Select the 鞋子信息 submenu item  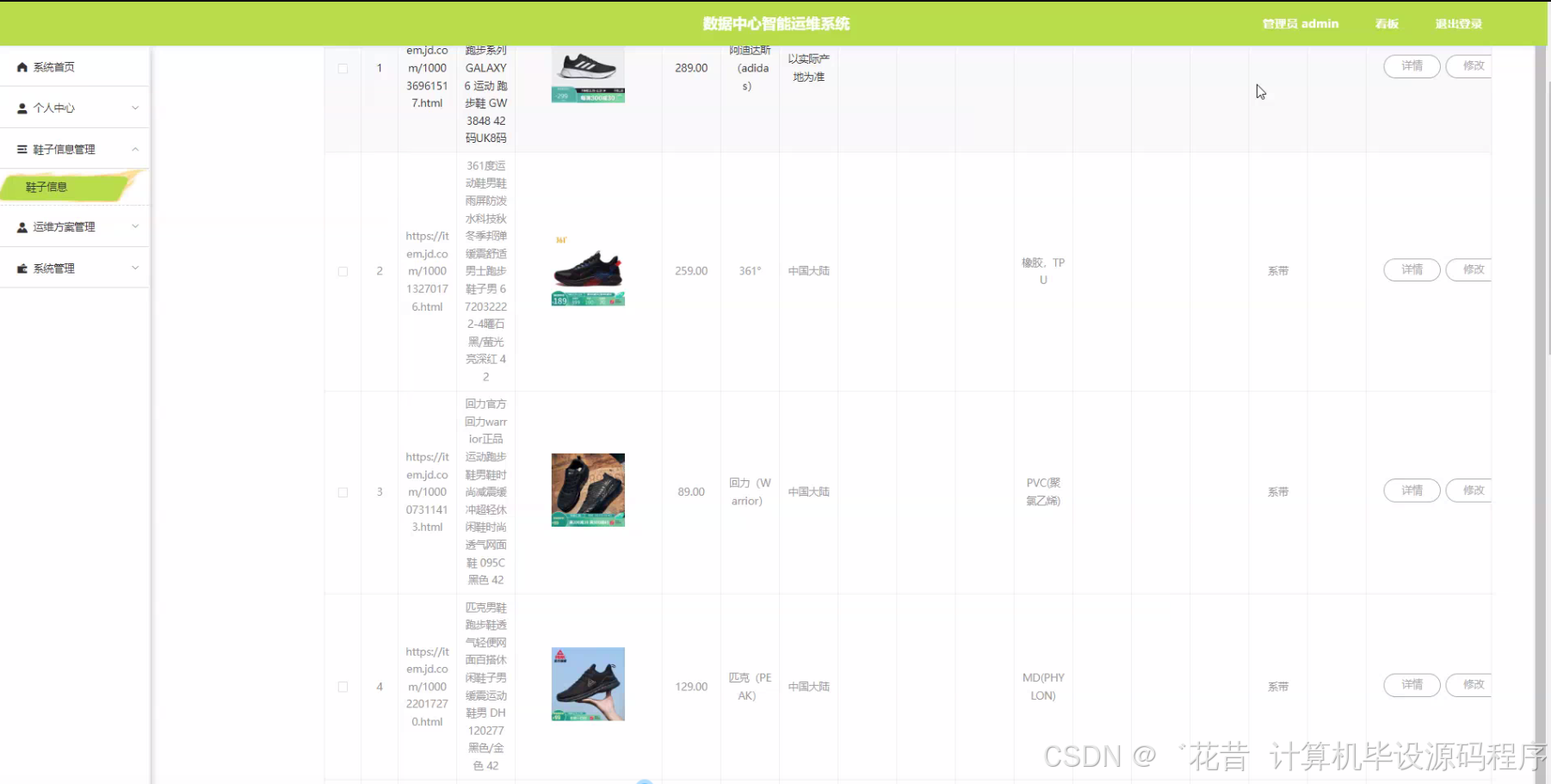pos(73,187)
